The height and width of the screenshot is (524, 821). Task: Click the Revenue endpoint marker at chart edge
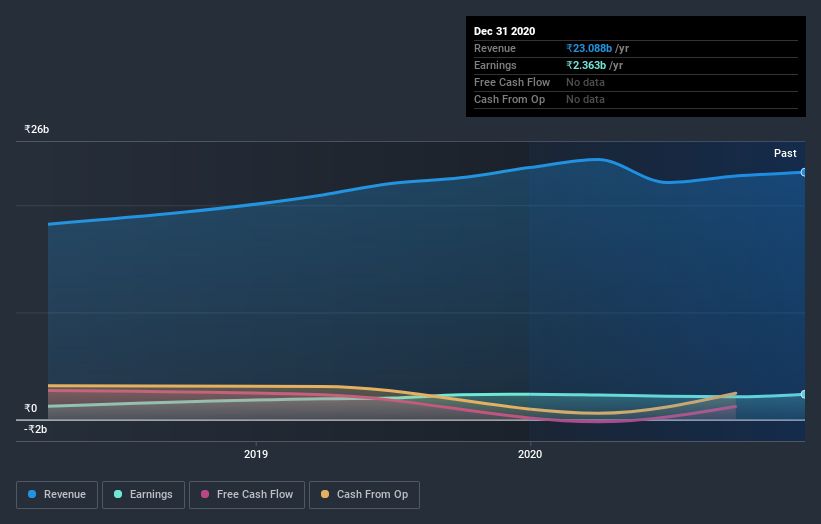[x=804, y=172]
